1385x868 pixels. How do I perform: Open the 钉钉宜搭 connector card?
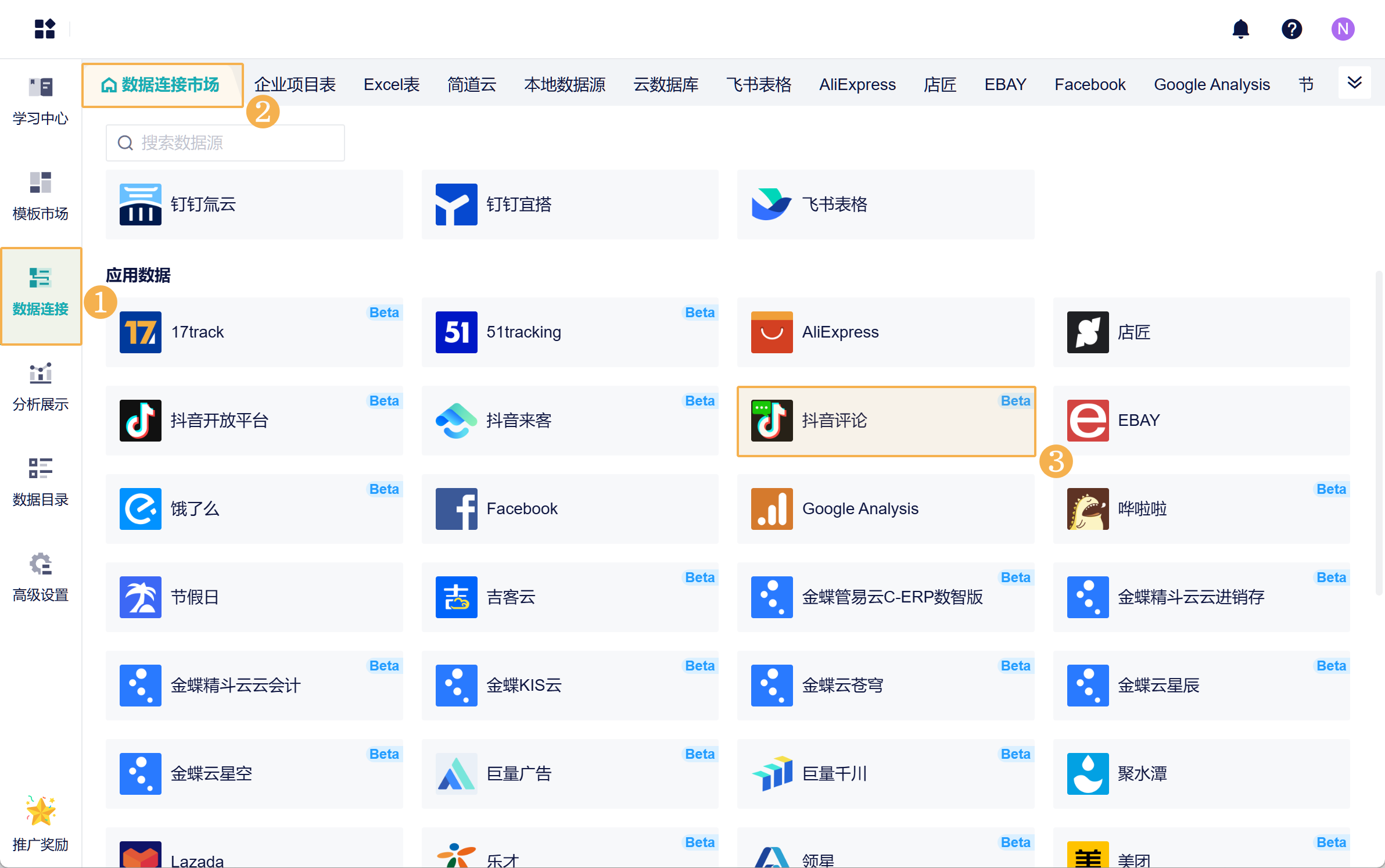click(x=569, y=205)
